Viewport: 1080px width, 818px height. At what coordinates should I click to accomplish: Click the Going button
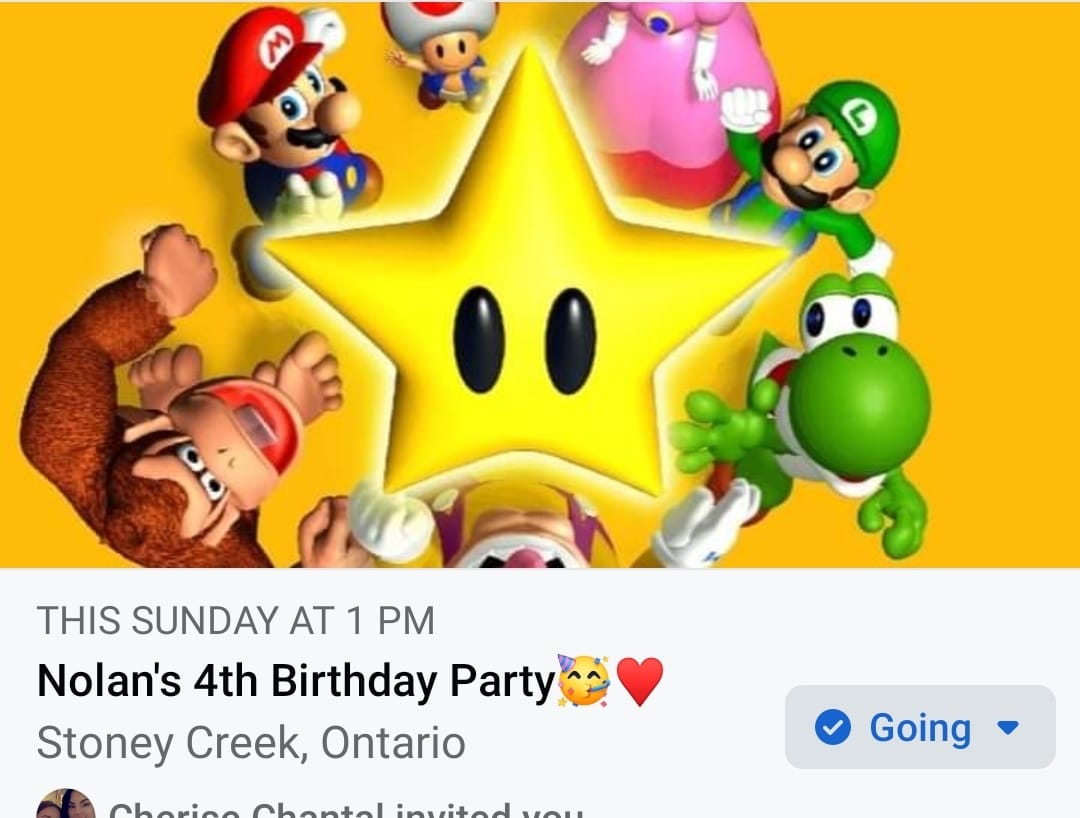919,727
